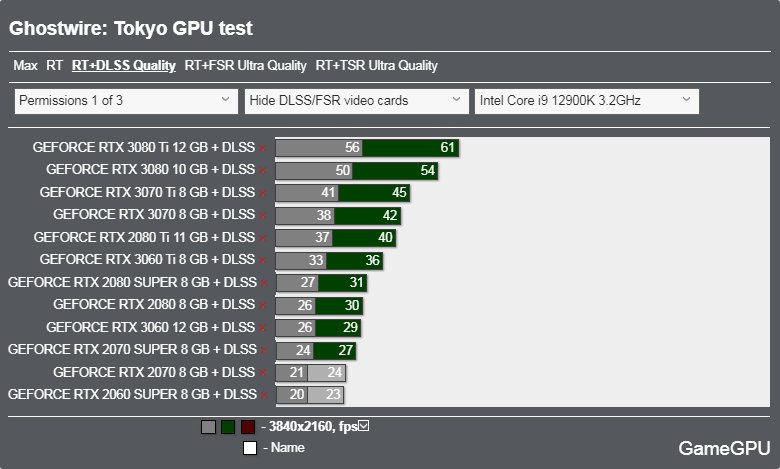Click the GameGPU logo text
Viewport: 780px width, 469px height.
click(x=724, y=449)
